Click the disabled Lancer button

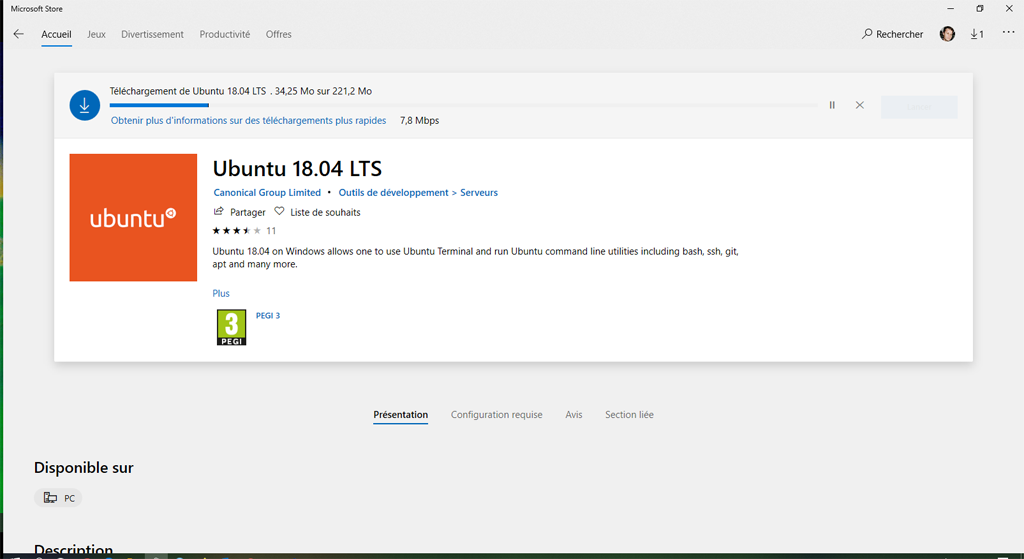click(x=919, y=107)
